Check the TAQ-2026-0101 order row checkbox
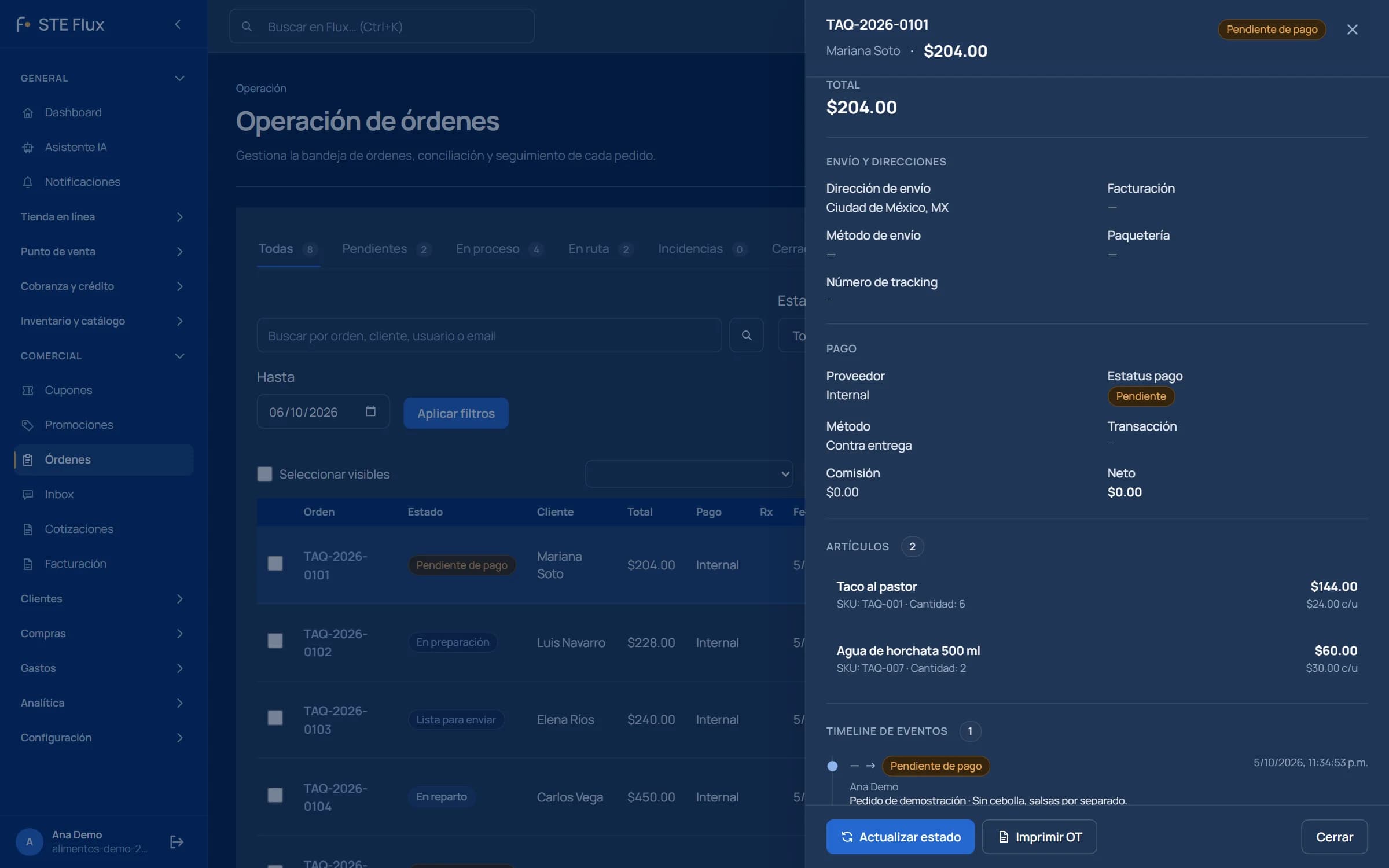This screenshot has height=868, width=1389. click(275, 563)
